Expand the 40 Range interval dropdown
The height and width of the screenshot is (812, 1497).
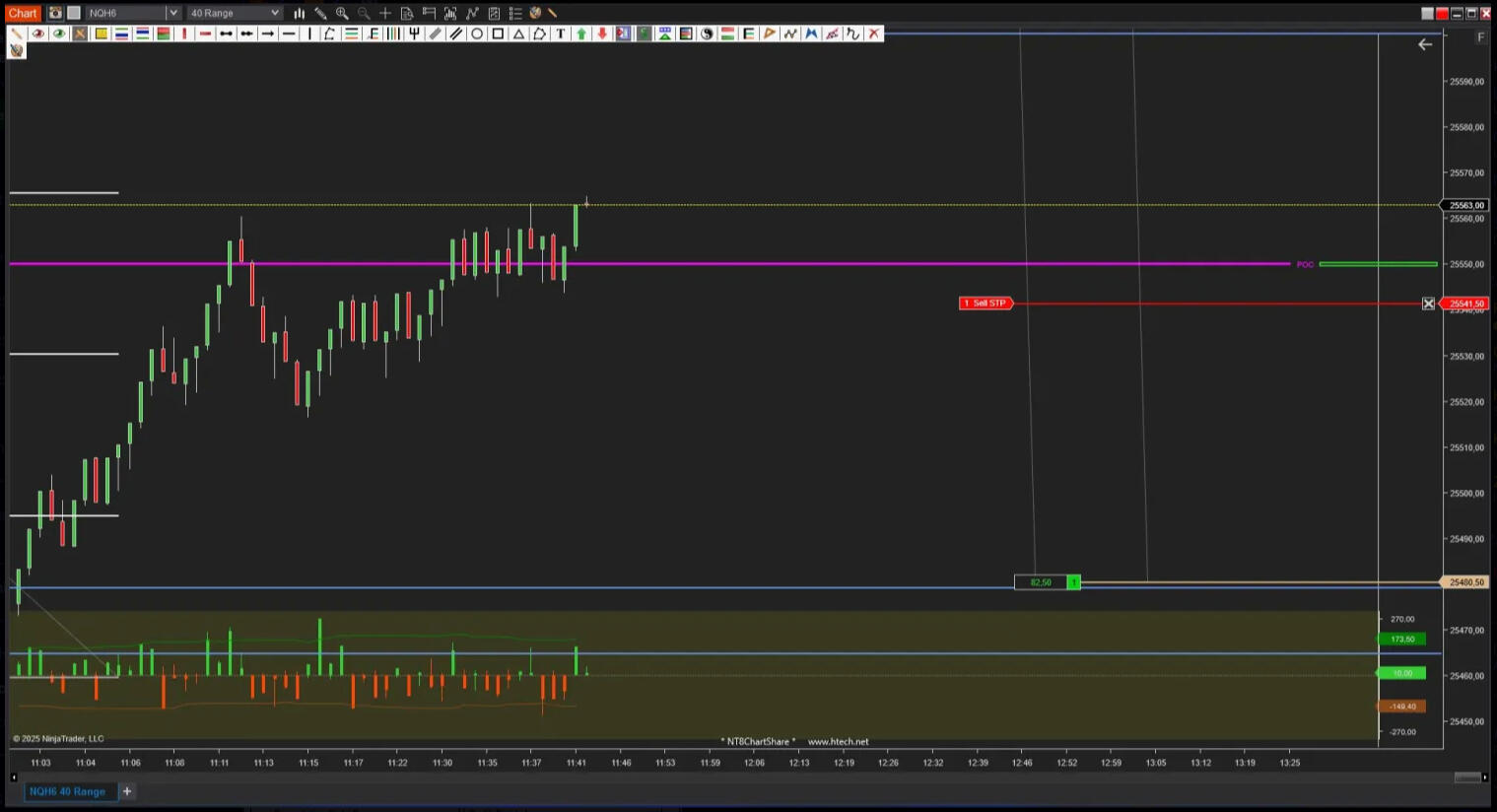coord(274,13)
